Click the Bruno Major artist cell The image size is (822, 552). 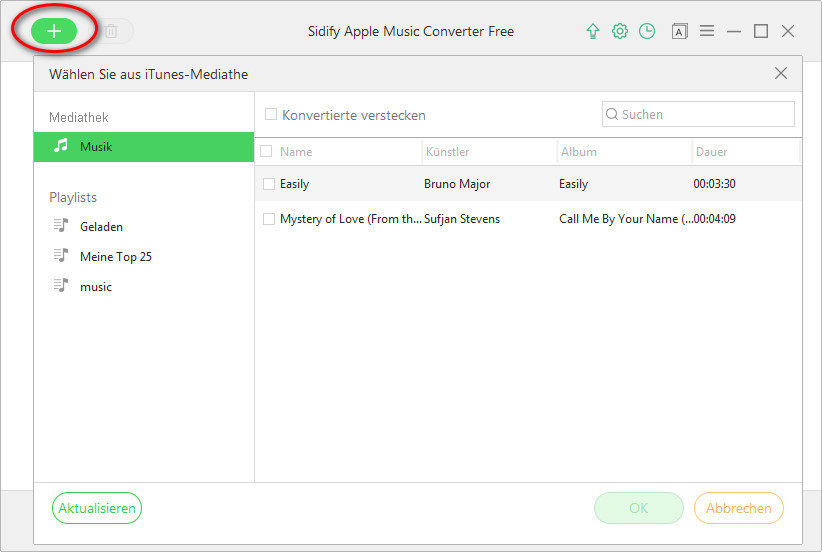click(457, 184)
